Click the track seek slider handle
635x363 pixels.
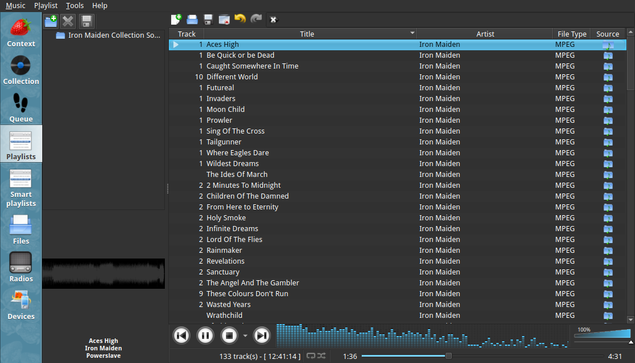point(448,356)
